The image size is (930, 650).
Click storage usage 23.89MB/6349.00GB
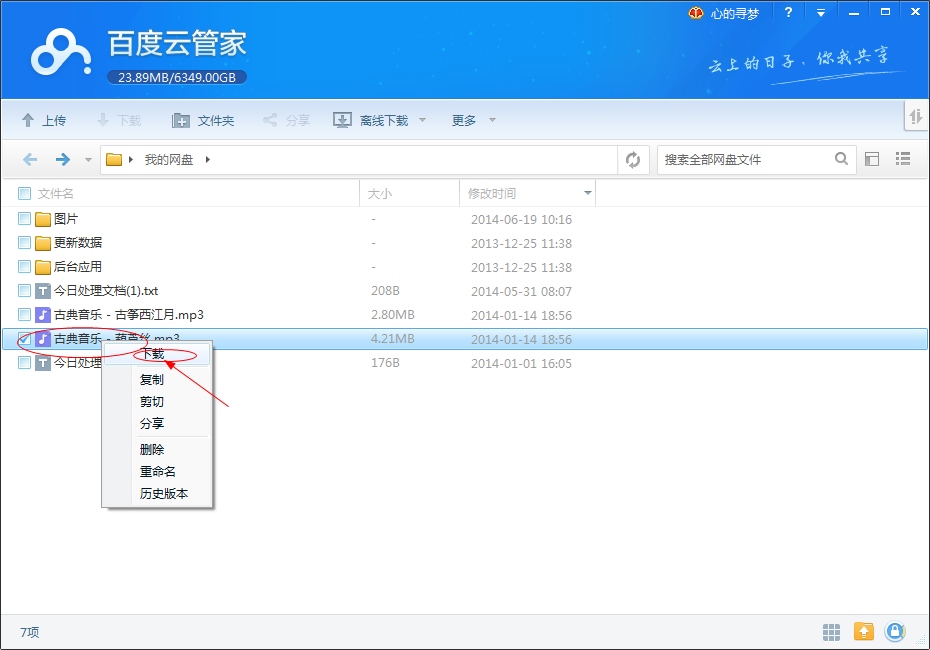pos(177,78)
